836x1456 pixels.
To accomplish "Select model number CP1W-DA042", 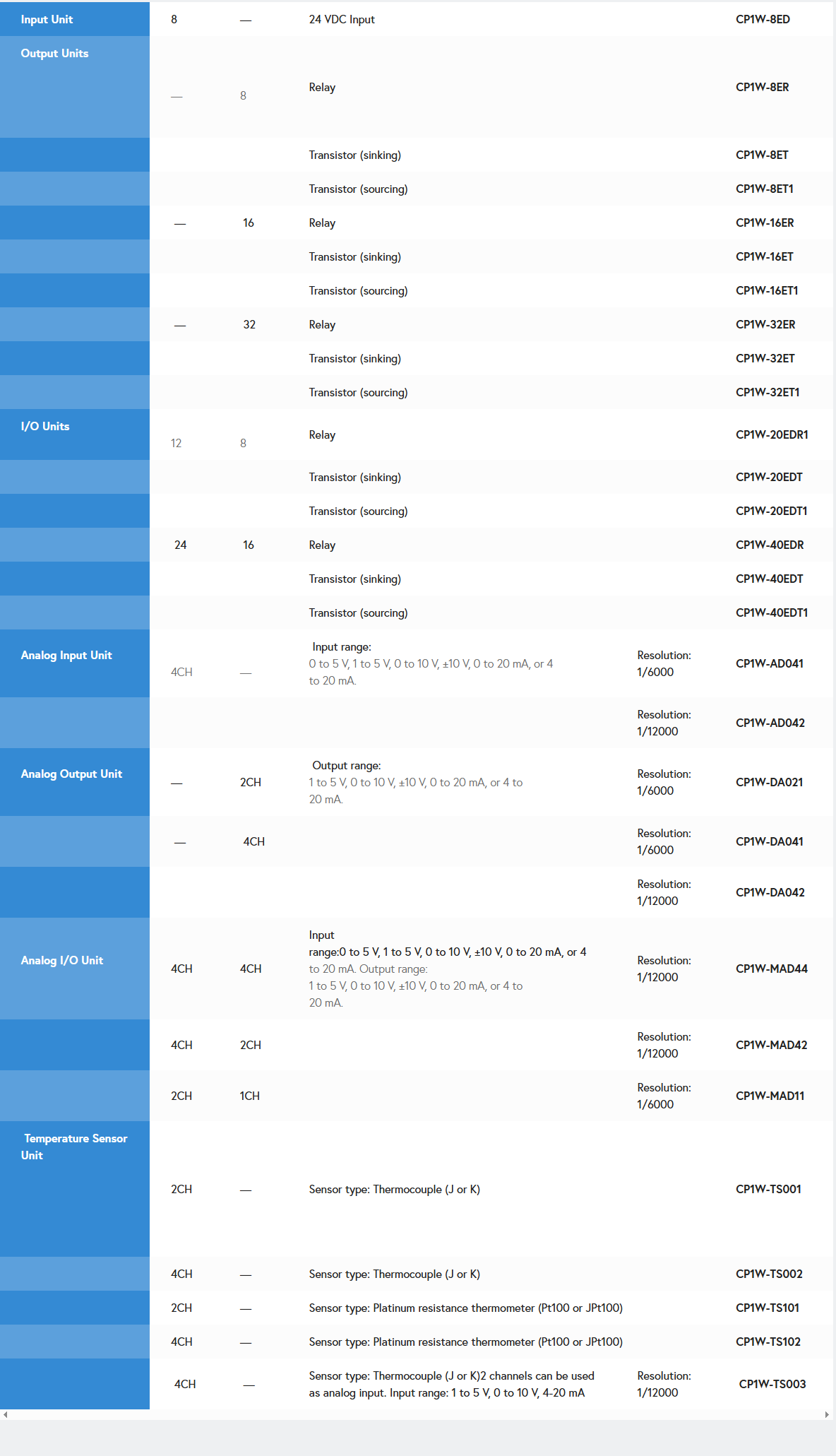I will 770,892.
